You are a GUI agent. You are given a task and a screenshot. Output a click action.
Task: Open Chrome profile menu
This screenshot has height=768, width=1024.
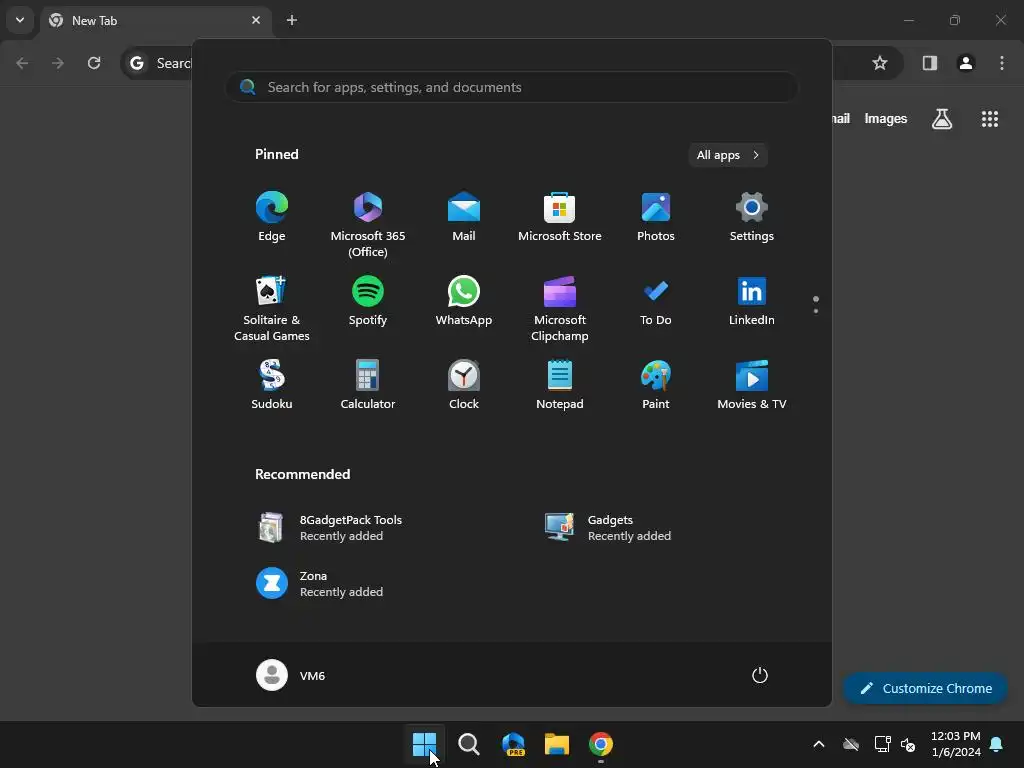(x=966, y=63)
